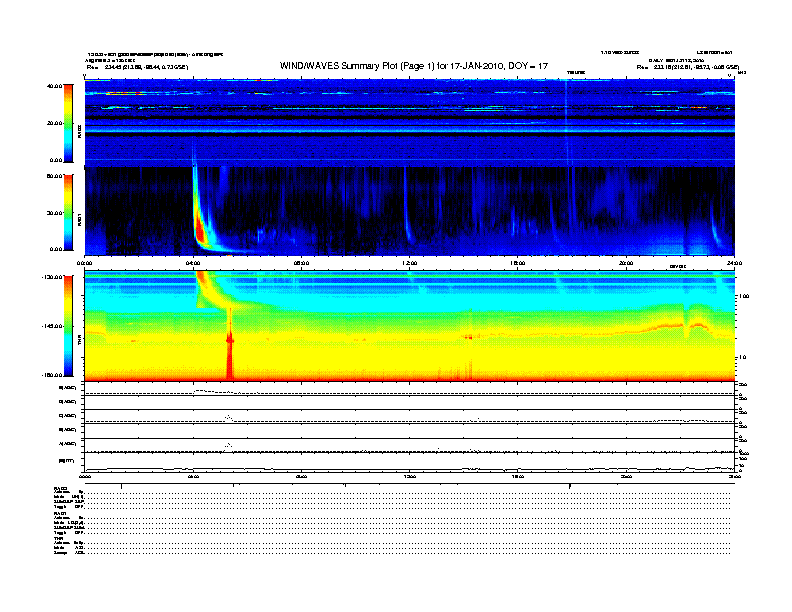Screen dimensions: 792x612
Task: Click the 10 frequency label beside TNR panel
Action: 743,357
